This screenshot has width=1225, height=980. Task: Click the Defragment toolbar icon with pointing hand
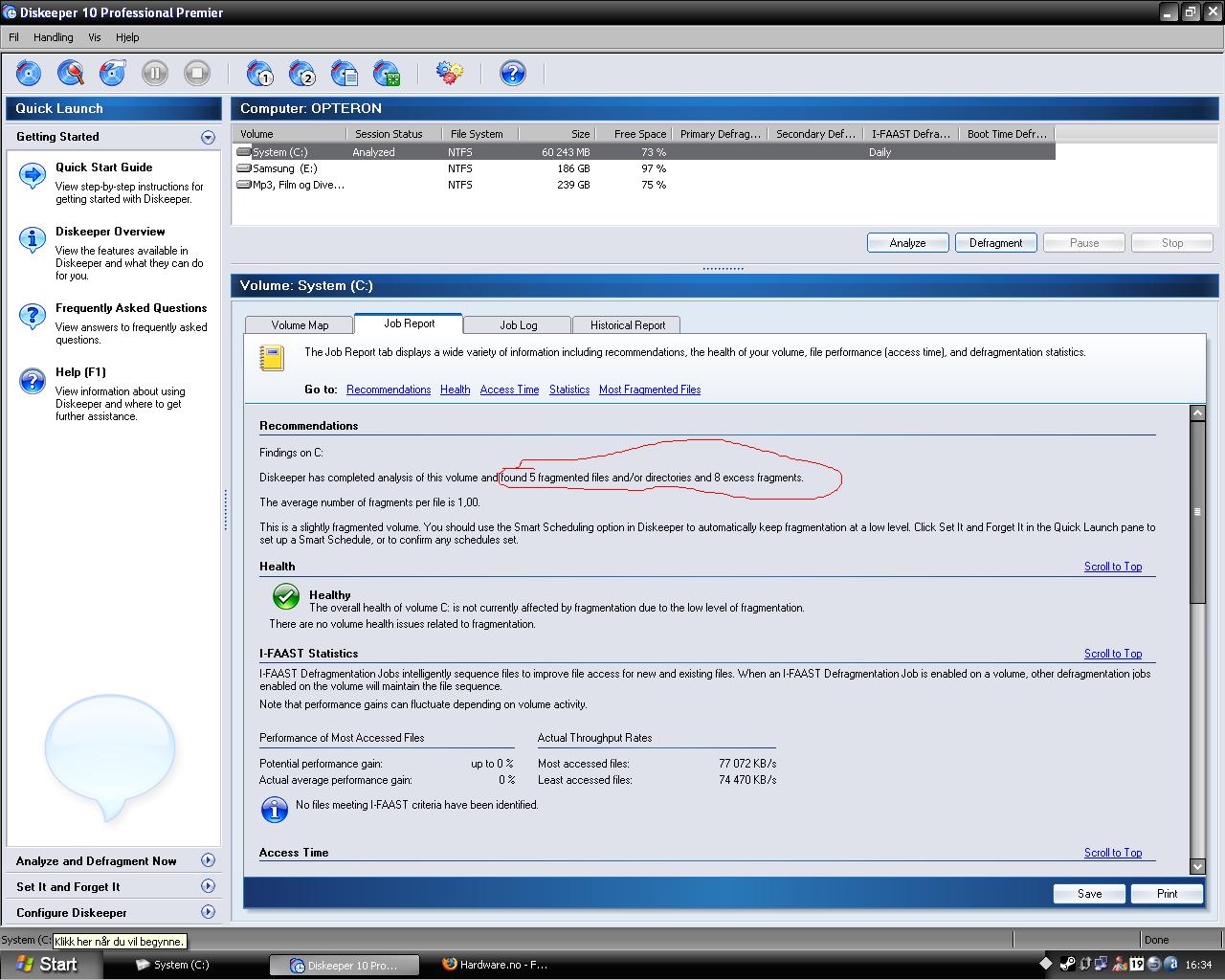click(x=113, y=73)
